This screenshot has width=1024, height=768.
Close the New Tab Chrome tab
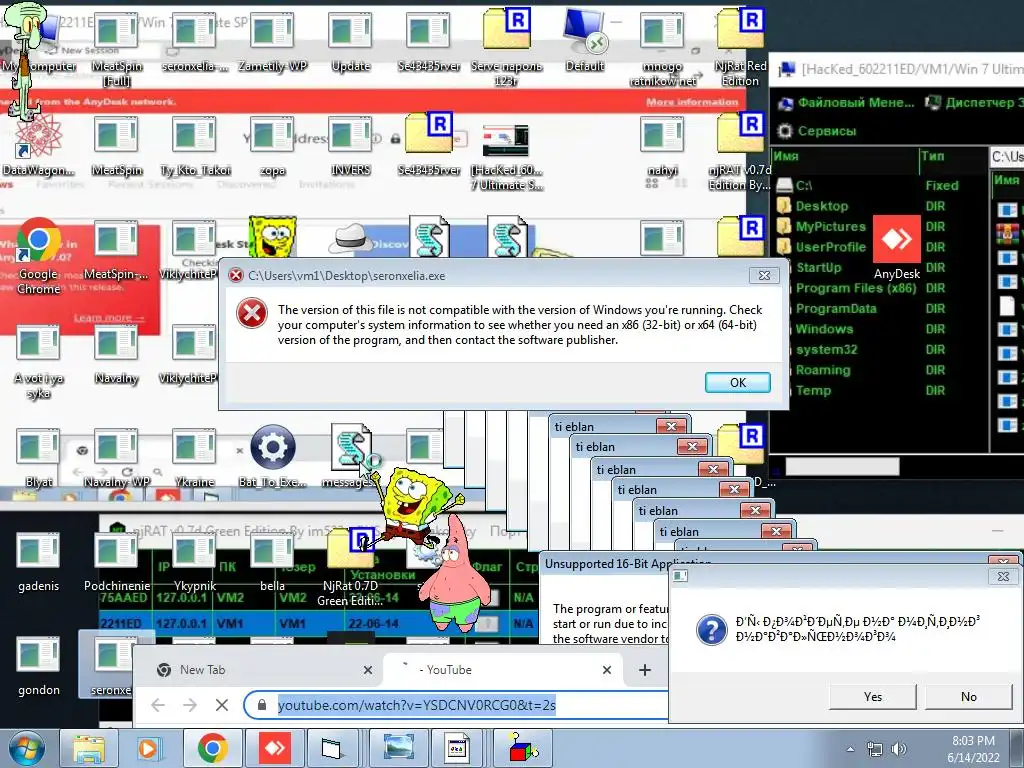[368, 670]
